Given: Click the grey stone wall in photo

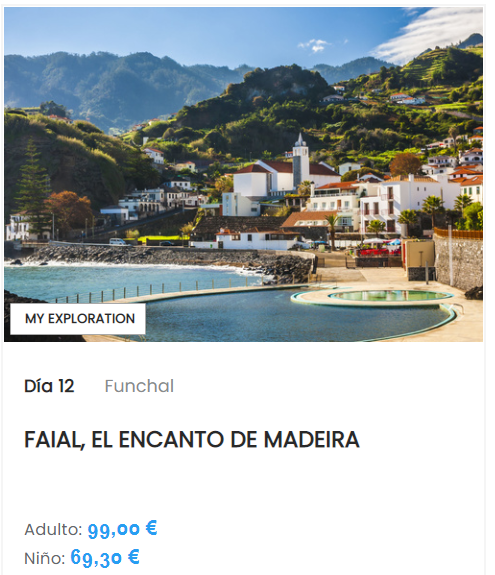Looking at the screenshot, I should click(458, 262).
